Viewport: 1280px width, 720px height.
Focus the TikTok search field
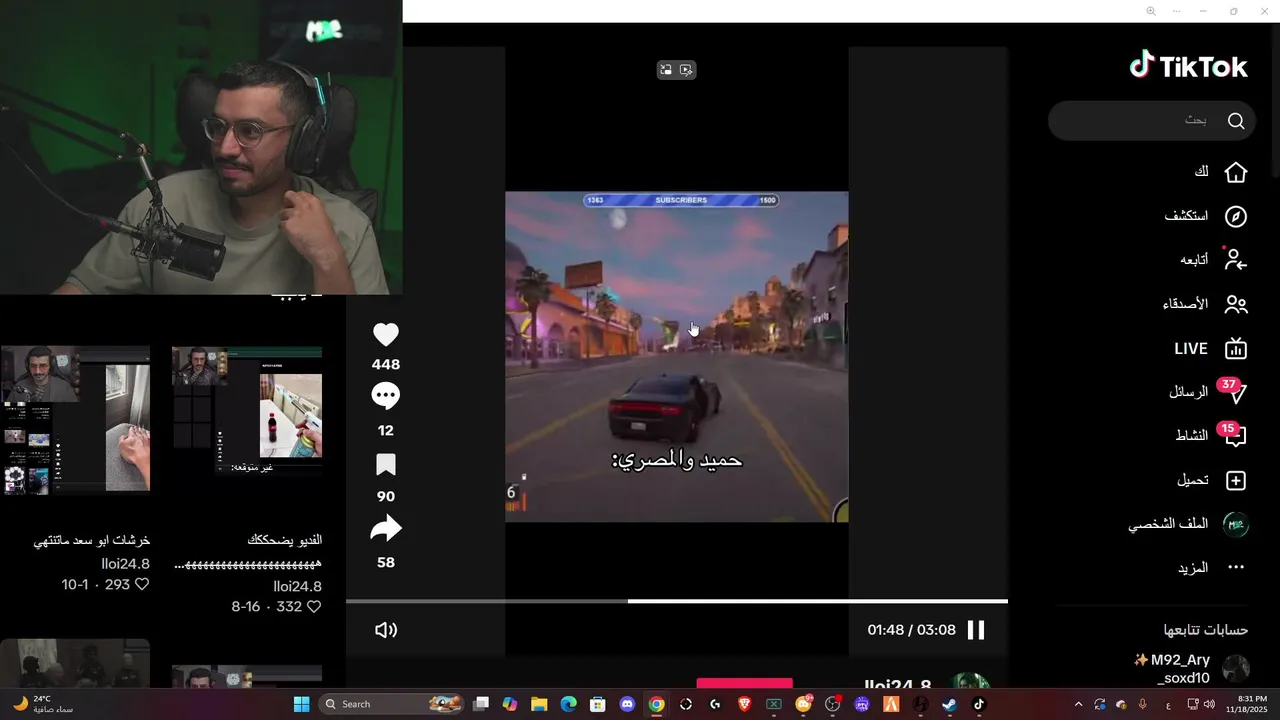(1151, 120)
